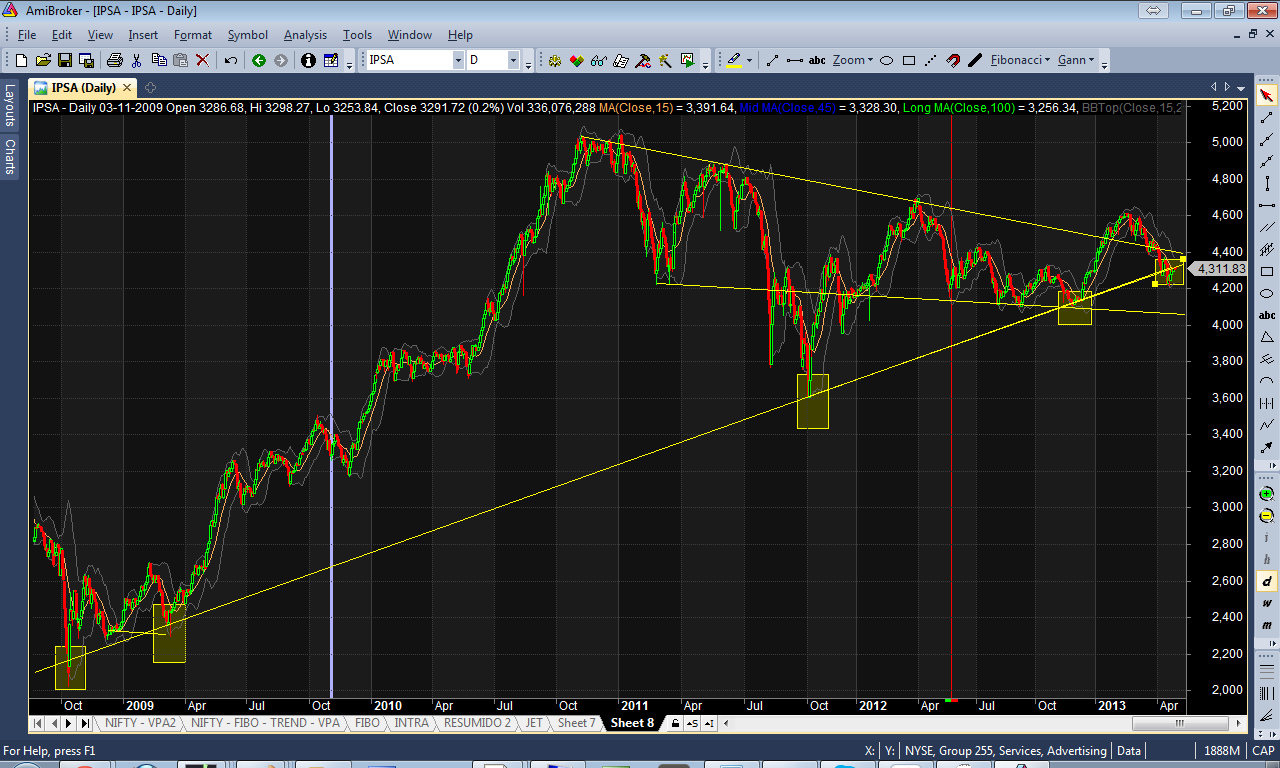
Task: Open the Format menu
Action: coord(193,35)
